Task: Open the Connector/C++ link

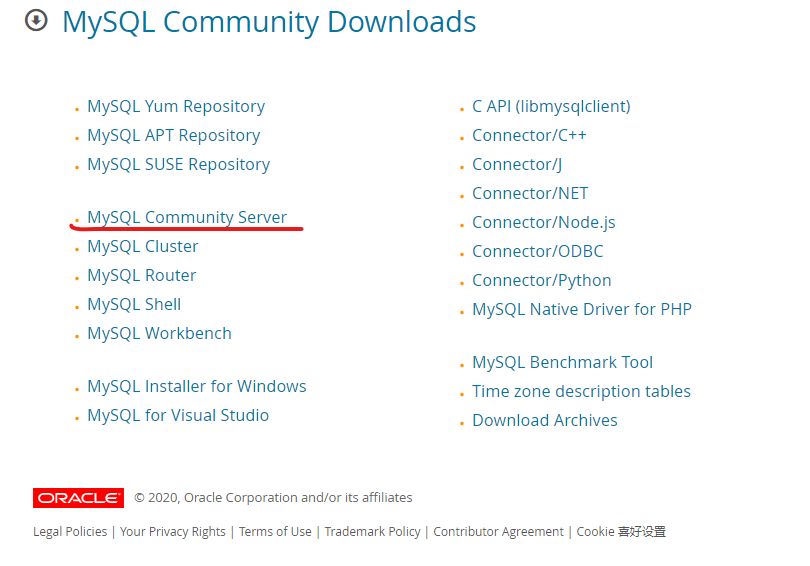Action: point(529,135)
